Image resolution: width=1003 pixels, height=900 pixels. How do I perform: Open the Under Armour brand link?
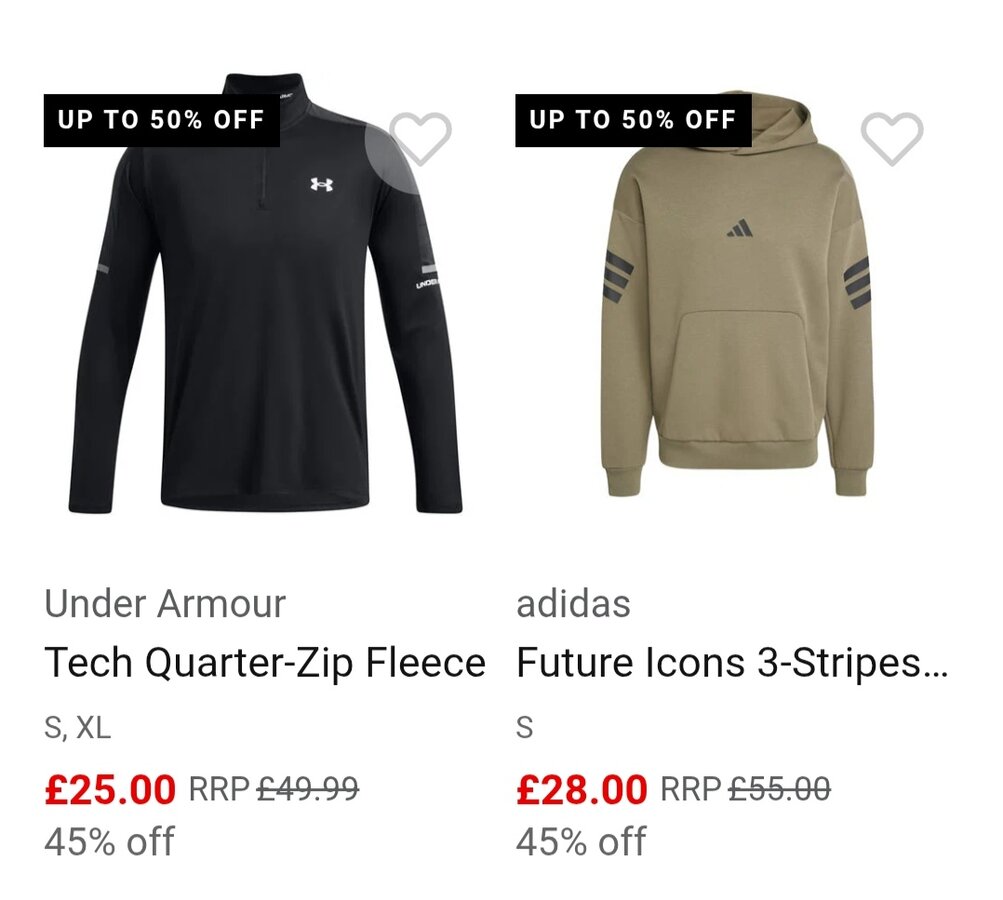point(165,604)
